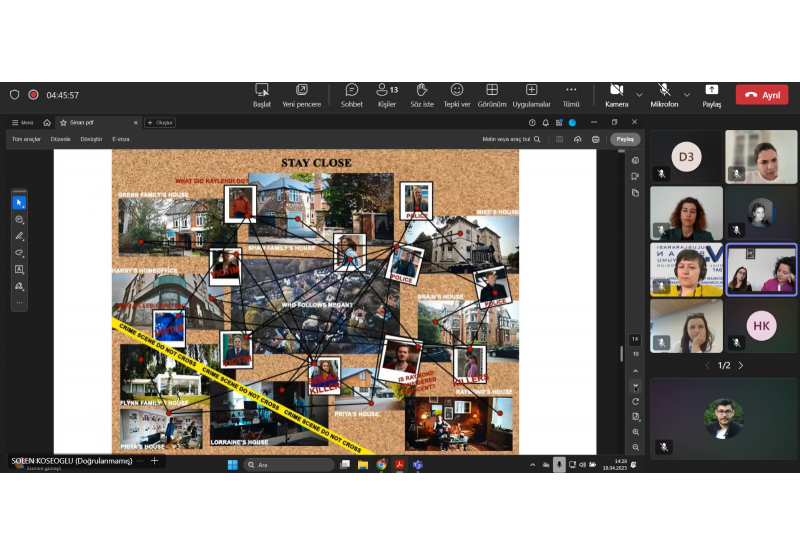
Task: Click the Oluştur create button
Action: 160,122
